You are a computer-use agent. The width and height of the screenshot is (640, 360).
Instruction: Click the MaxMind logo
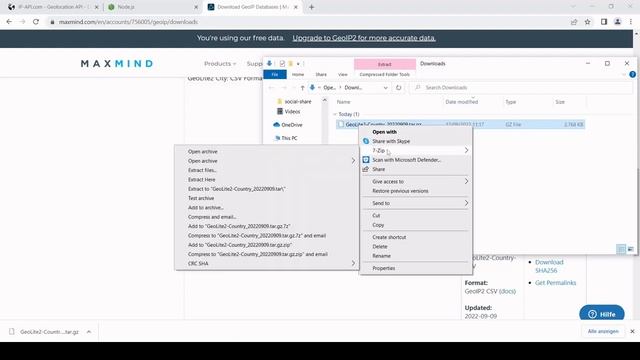point(117,64)
